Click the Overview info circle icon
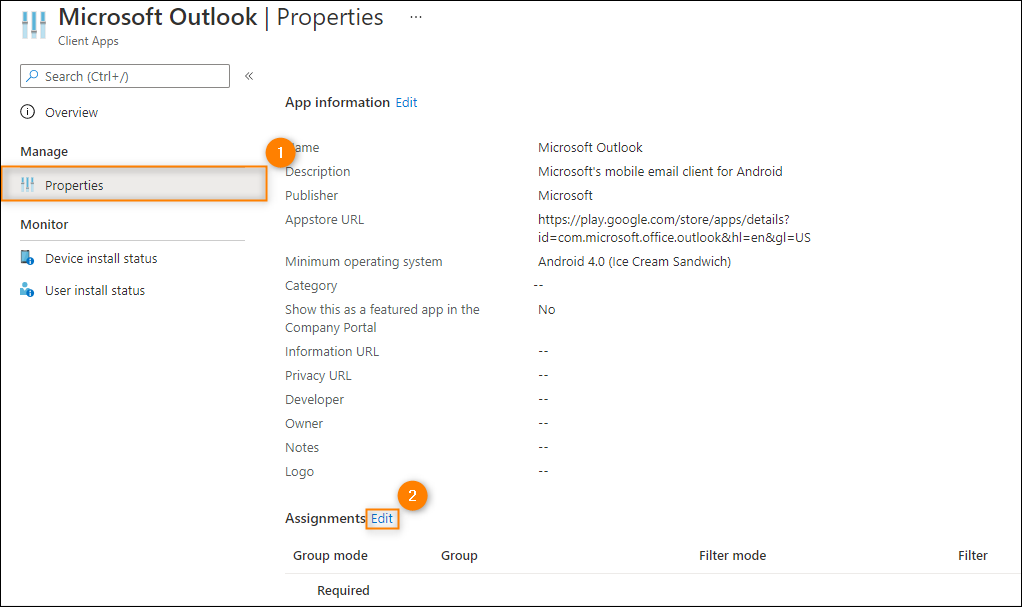 (27, 112)
